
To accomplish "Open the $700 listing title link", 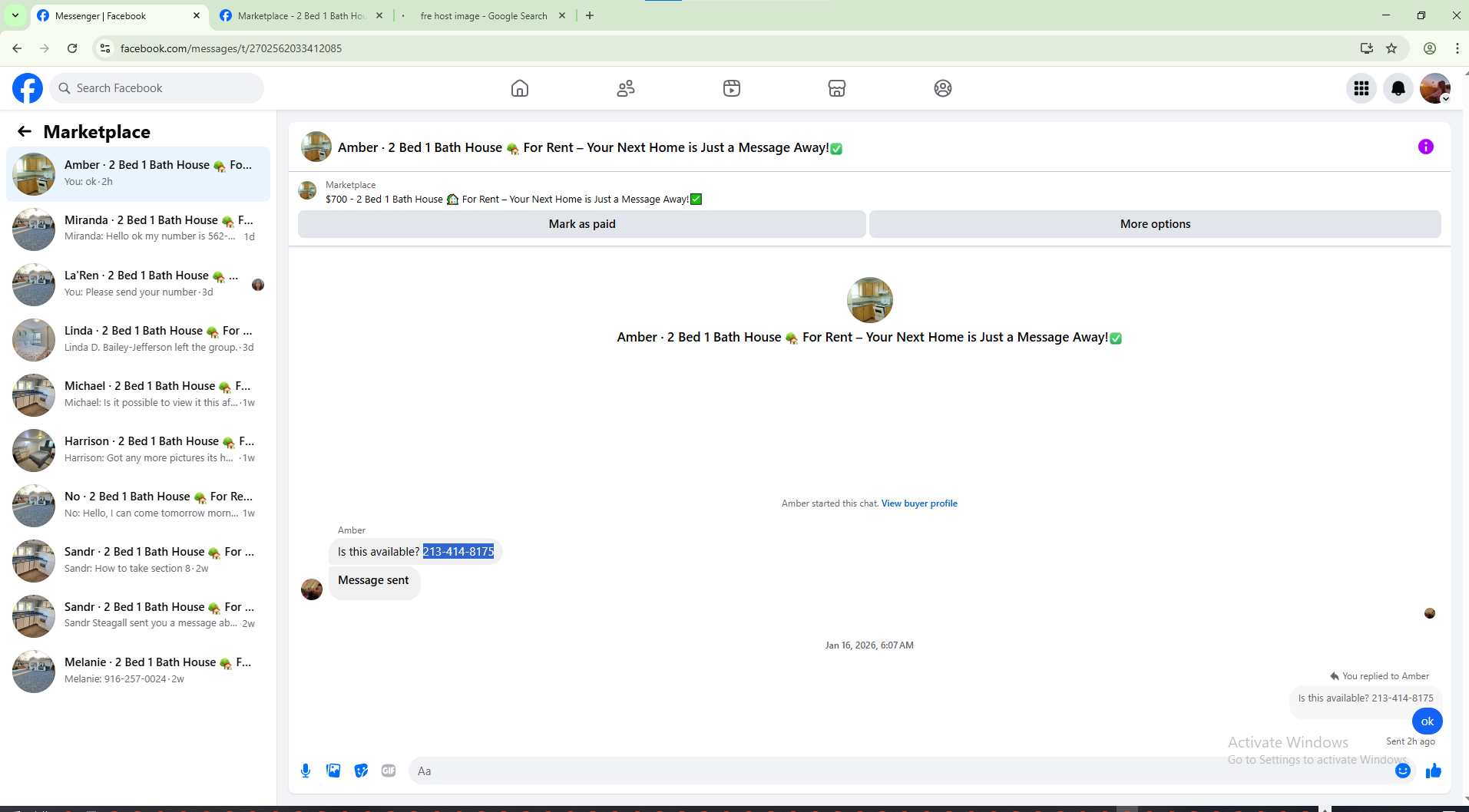I will click(x=514, y=200).
